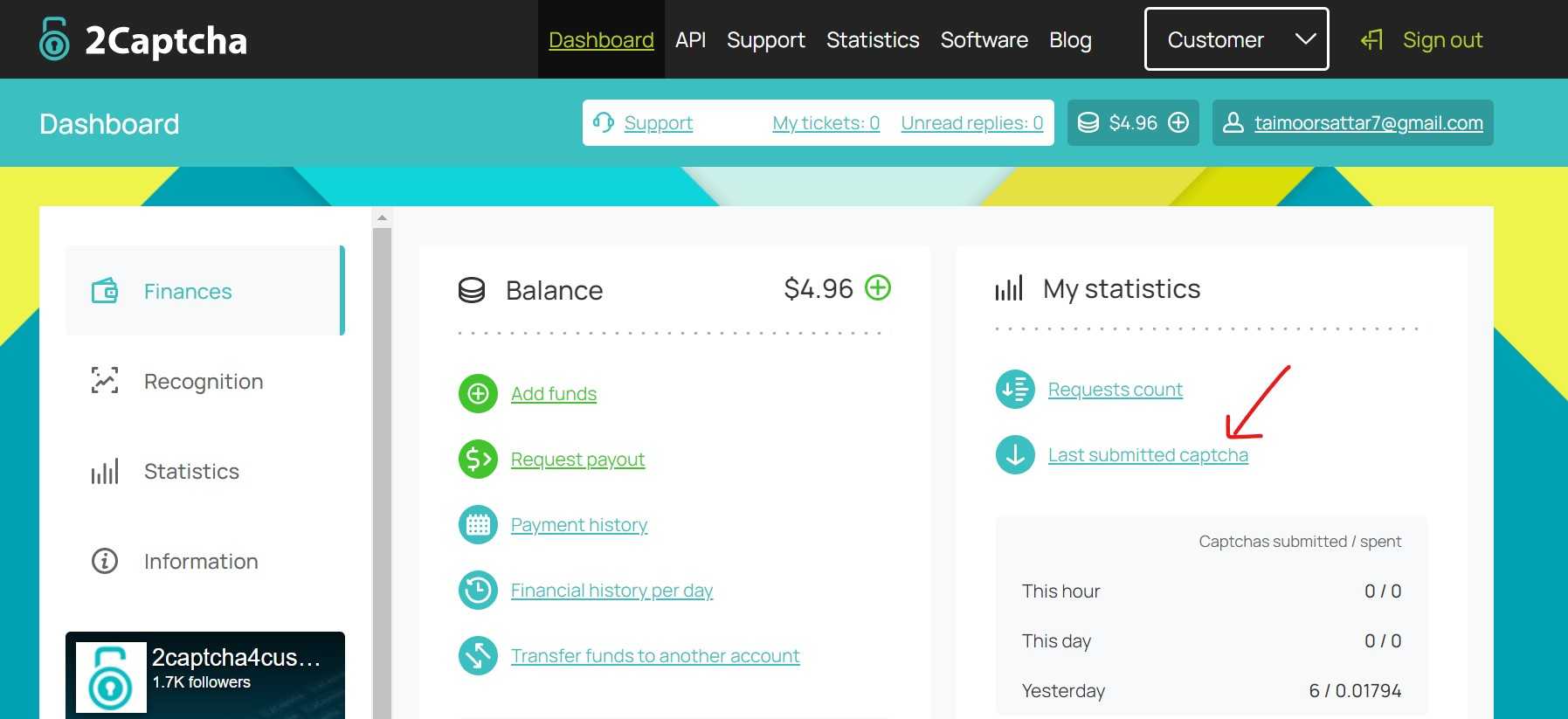The width and height of the screenshot is (1568, 719).
Task: Click the Sign out link
Action: pyautogui.click(x=1441, y=40)
